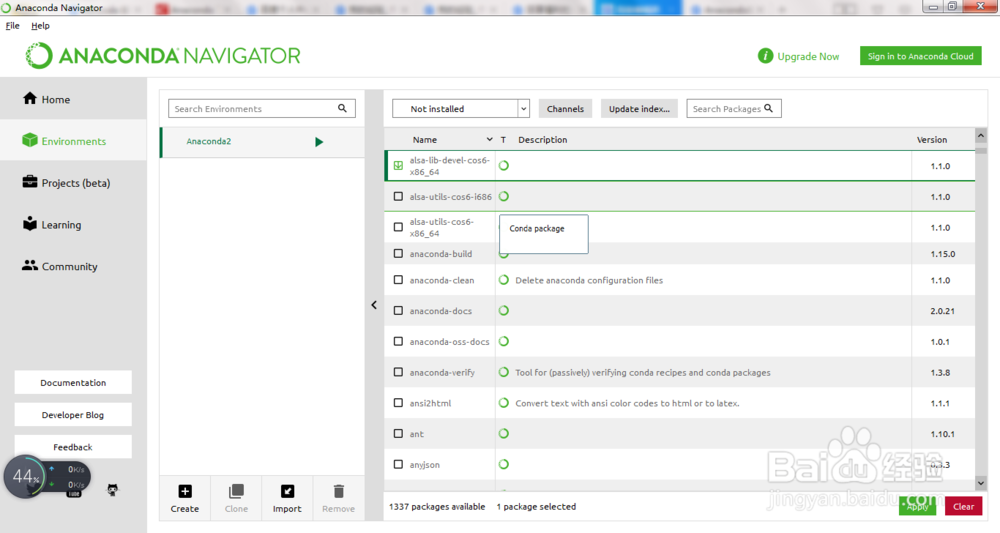Image resolution: width=1000 pixels, height=533 pixels.
Task: Check the ant package checkbox
Action: click(x=399, y=434)
